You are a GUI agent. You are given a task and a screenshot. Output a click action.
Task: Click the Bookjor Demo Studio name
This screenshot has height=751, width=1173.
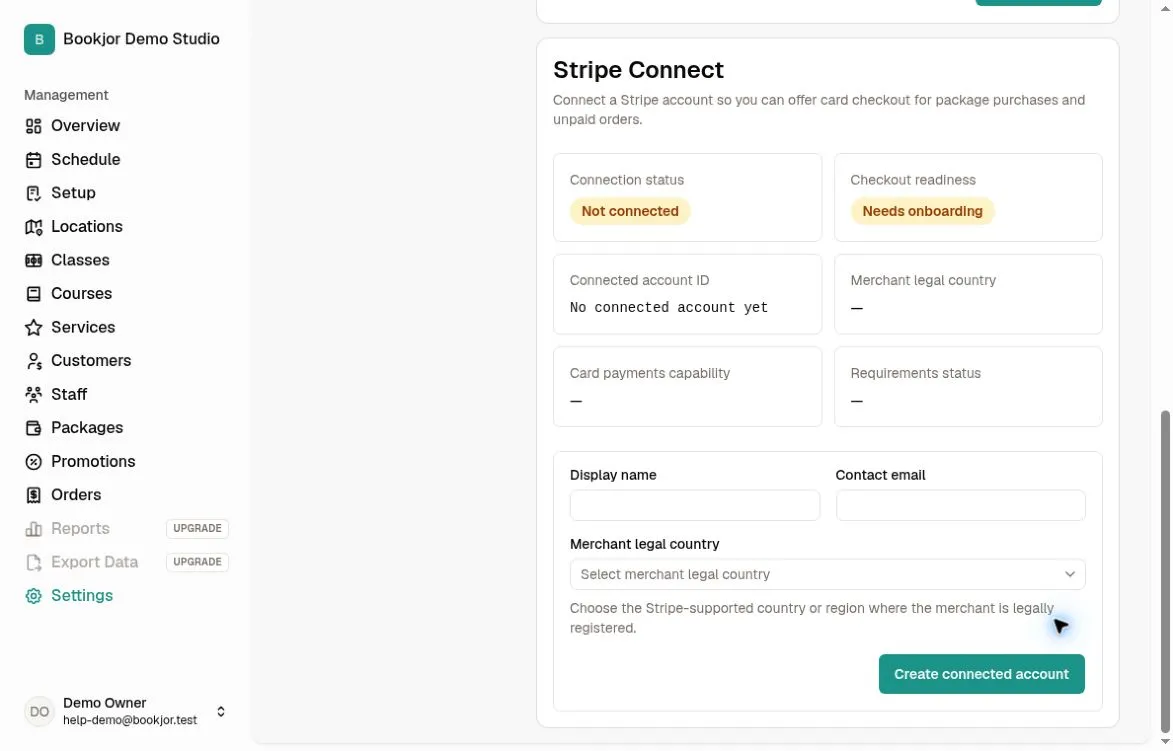tap(141, 39)
